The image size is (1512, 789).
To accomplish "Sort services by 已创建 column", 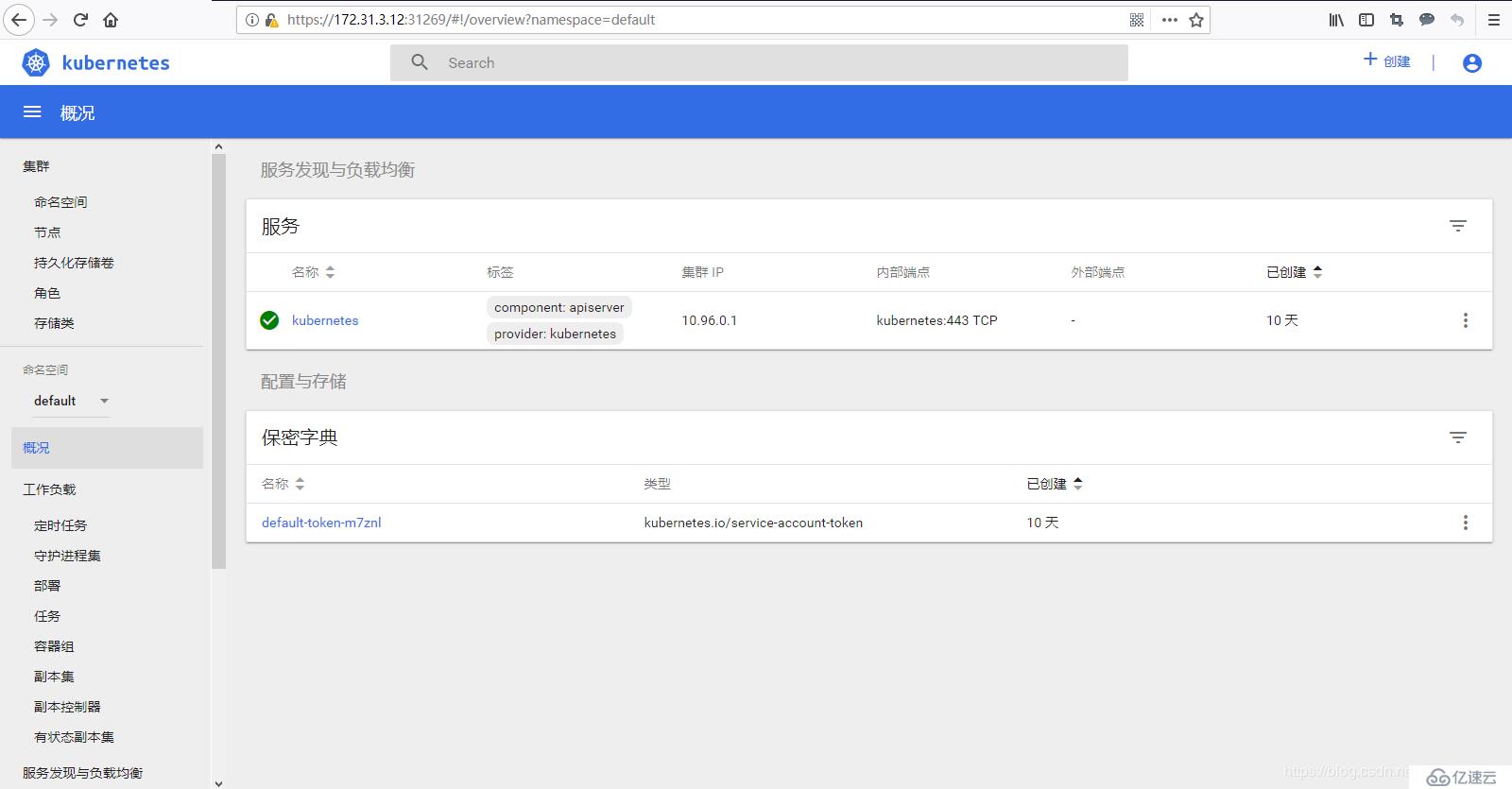I will click(x=1295, y=272).
